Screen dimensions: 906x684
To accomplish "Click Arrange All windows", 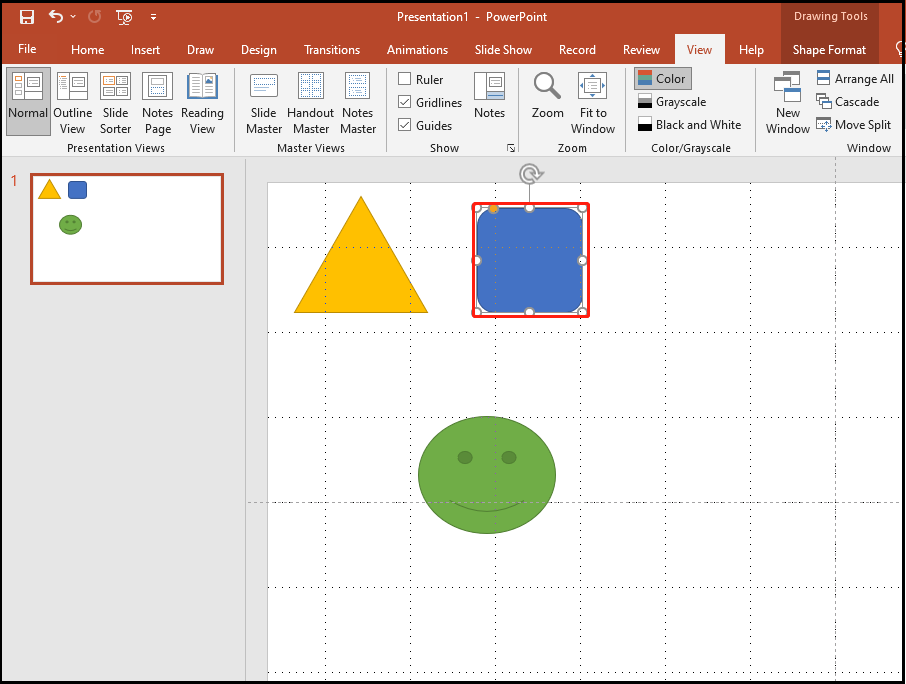I will click(855, 79).
